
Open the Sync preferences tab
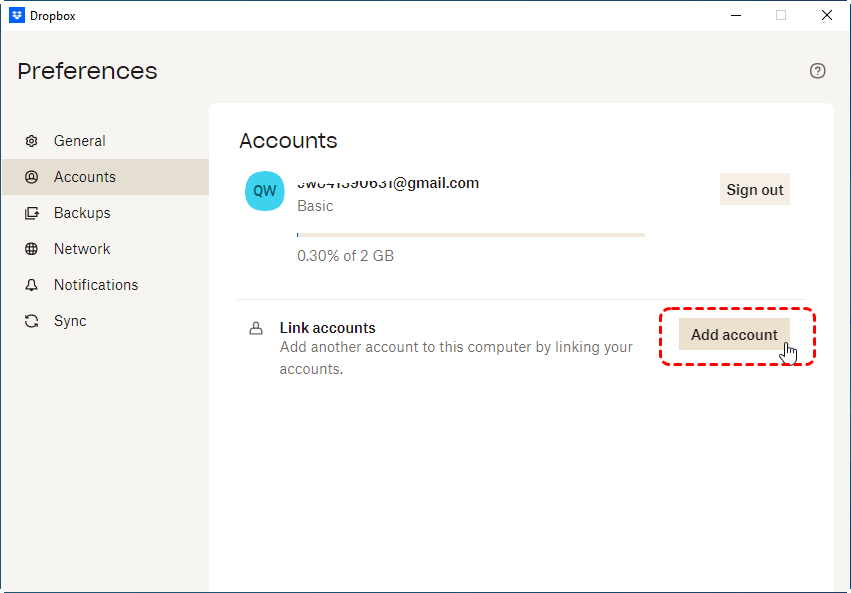pyautogui.click(x=70, y=321)
